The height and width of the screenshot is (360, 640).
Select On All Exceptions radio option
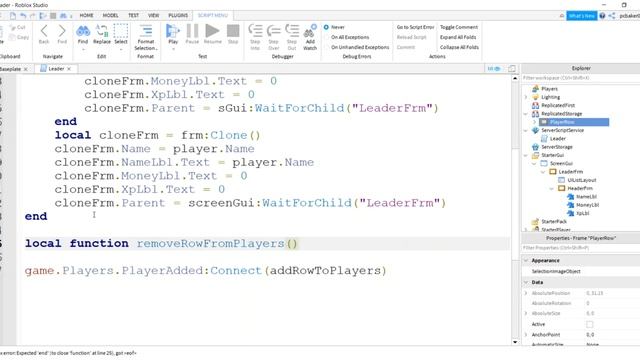tap(326, 37)
